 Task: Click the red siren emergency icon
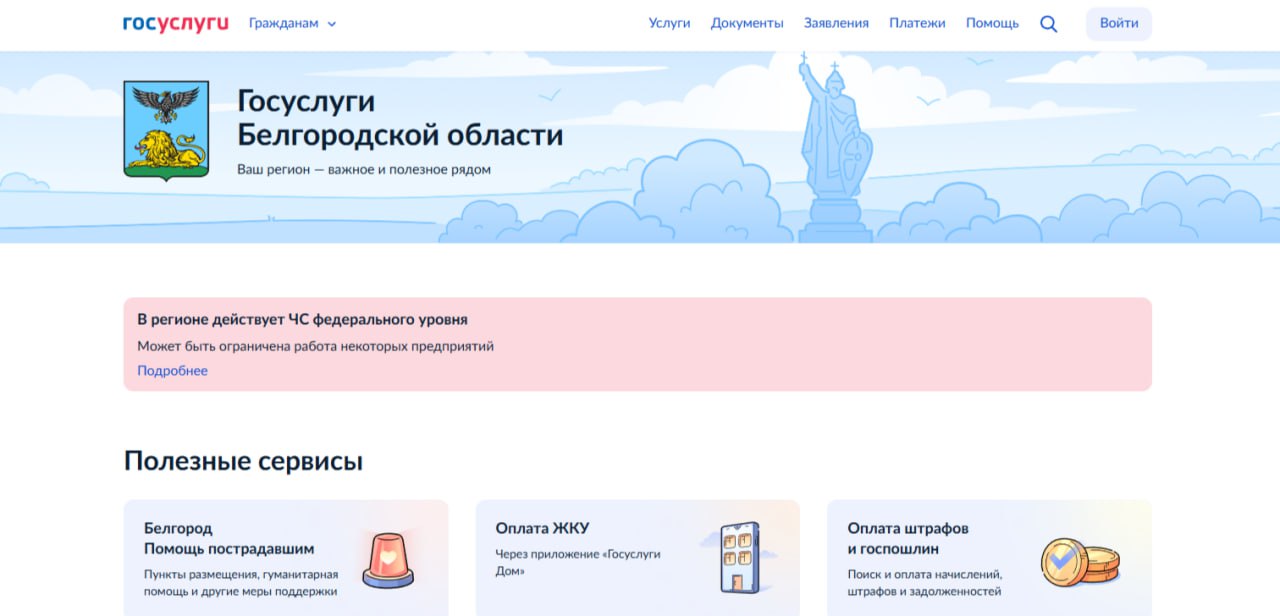pos(385,558)
